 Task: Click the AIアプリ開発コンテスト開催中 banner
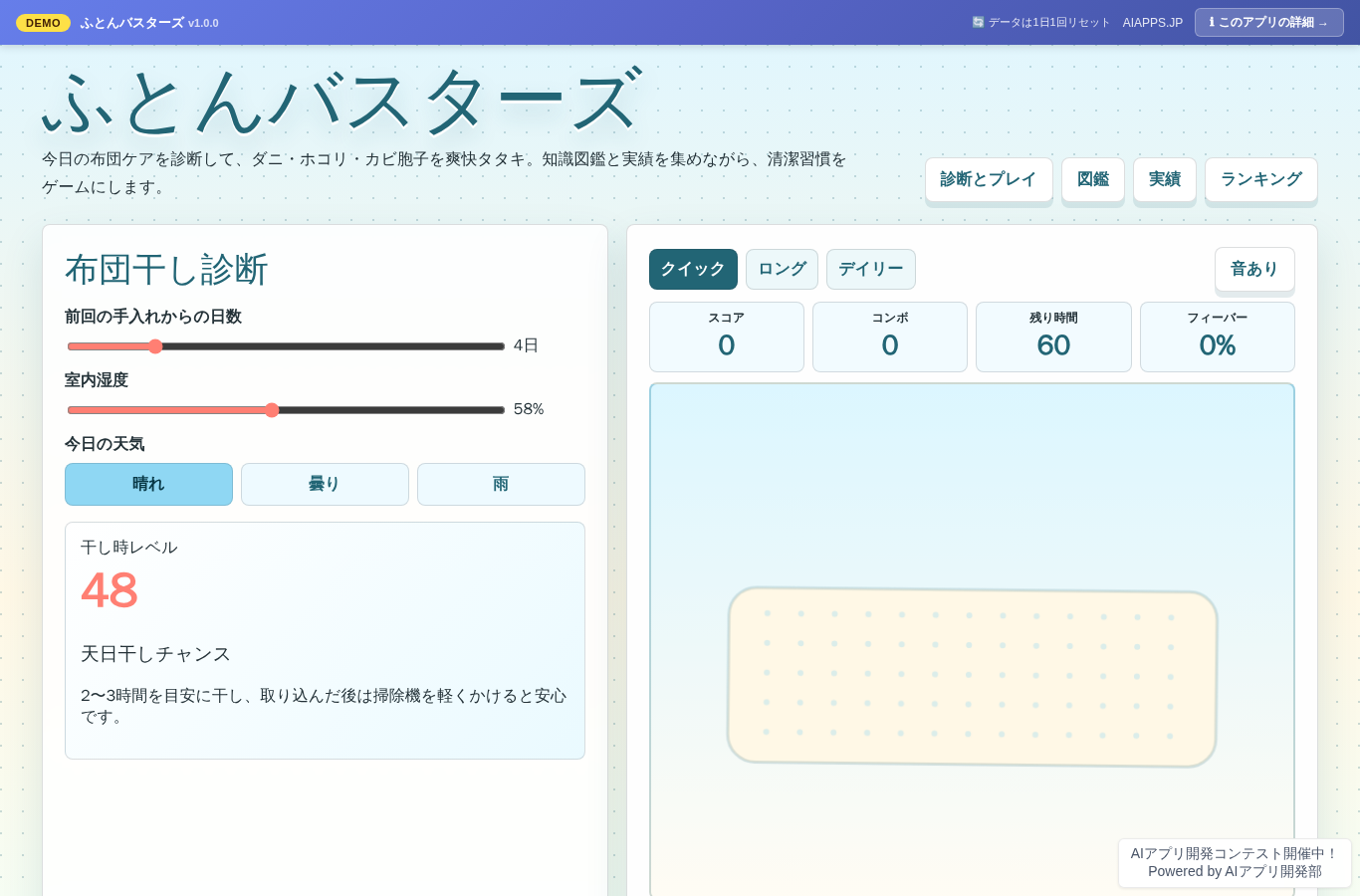pyautogui.click(x=1235, y=862)
